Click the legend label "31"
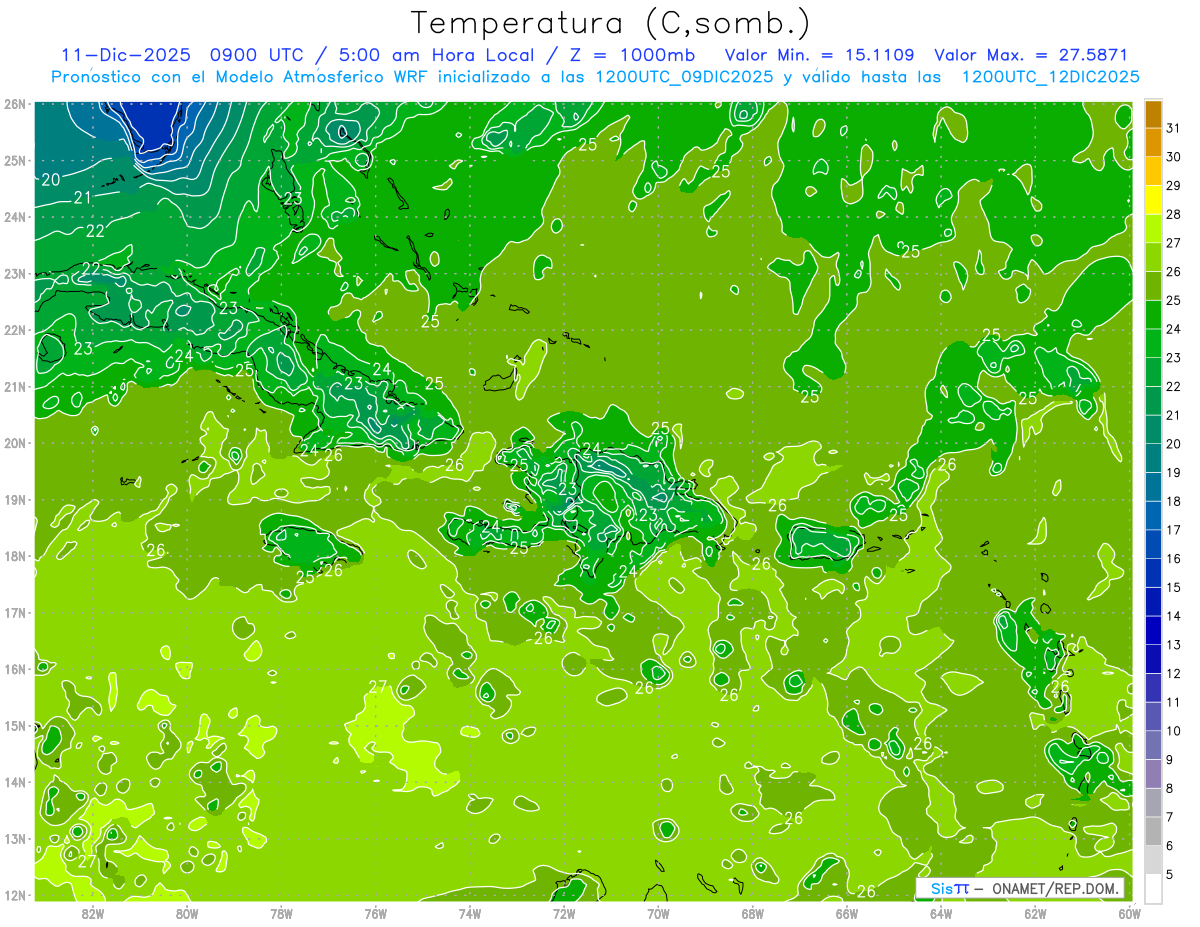The image size is (1200, 927). coord(1173,128)
